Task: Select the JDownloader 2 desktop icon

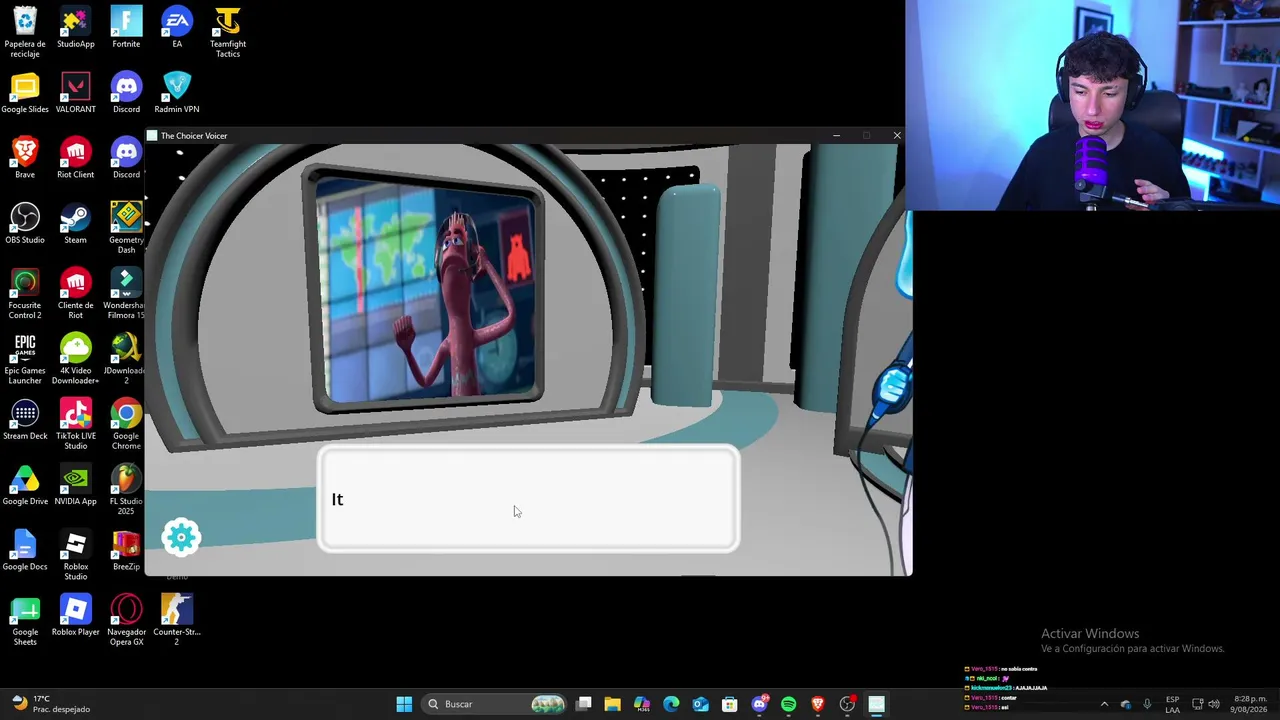Action: (x=126, y=359)
